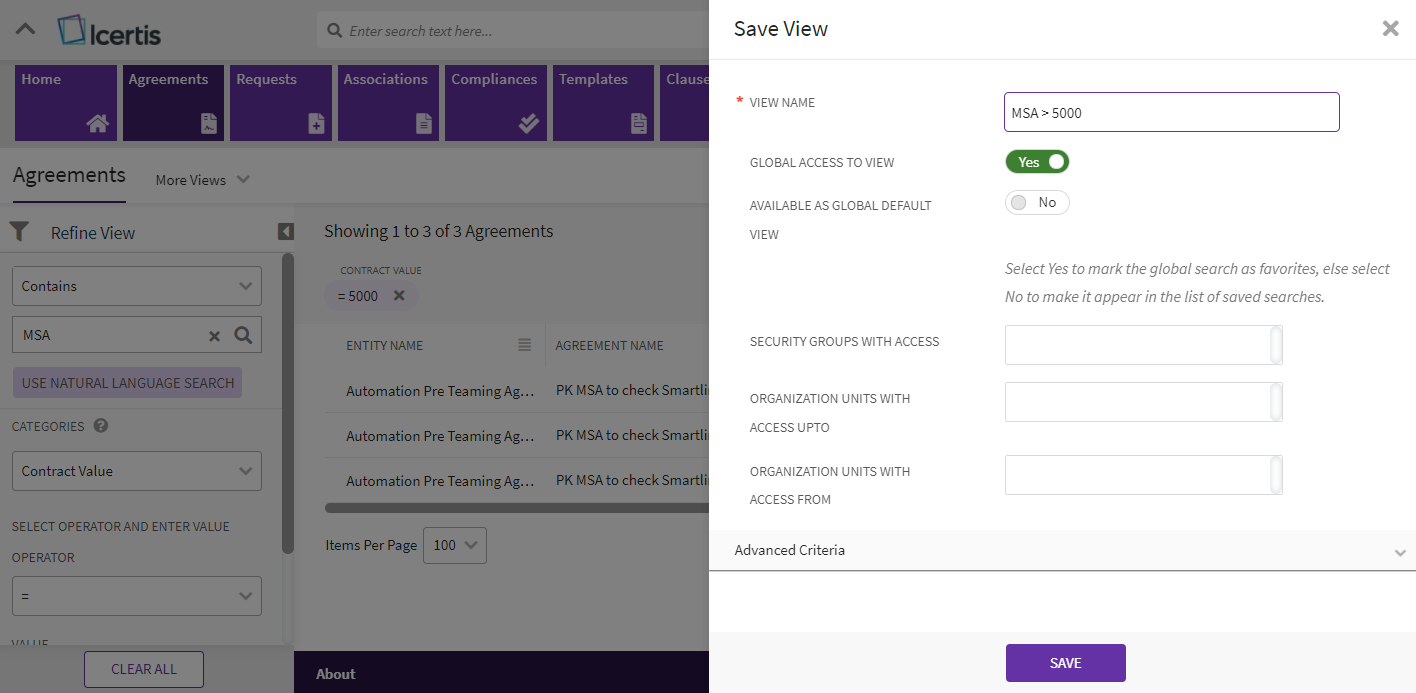Click the Save button
Image resolution: width=1416 pixels, height=693 pixels.
(x=1065, y=663)
